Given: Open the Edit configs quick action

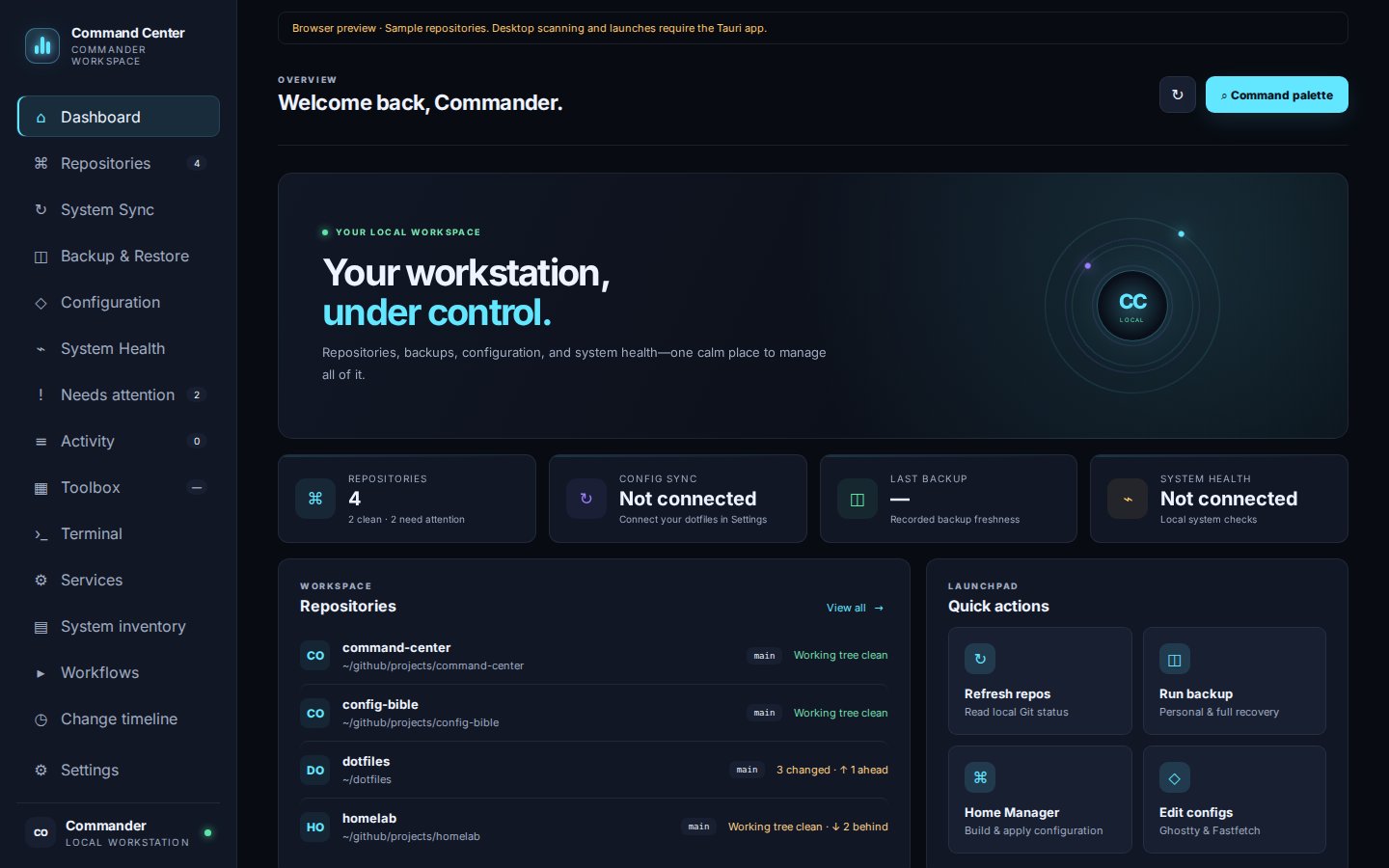Looking at the screenshot, I should tap(1235, 800).
